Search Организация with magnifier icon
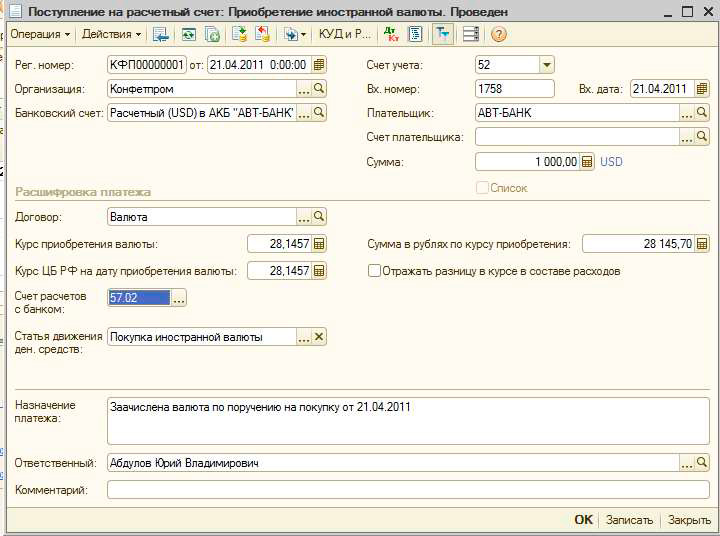The height and width of the screenshot is (536, 720). (319, 89)
